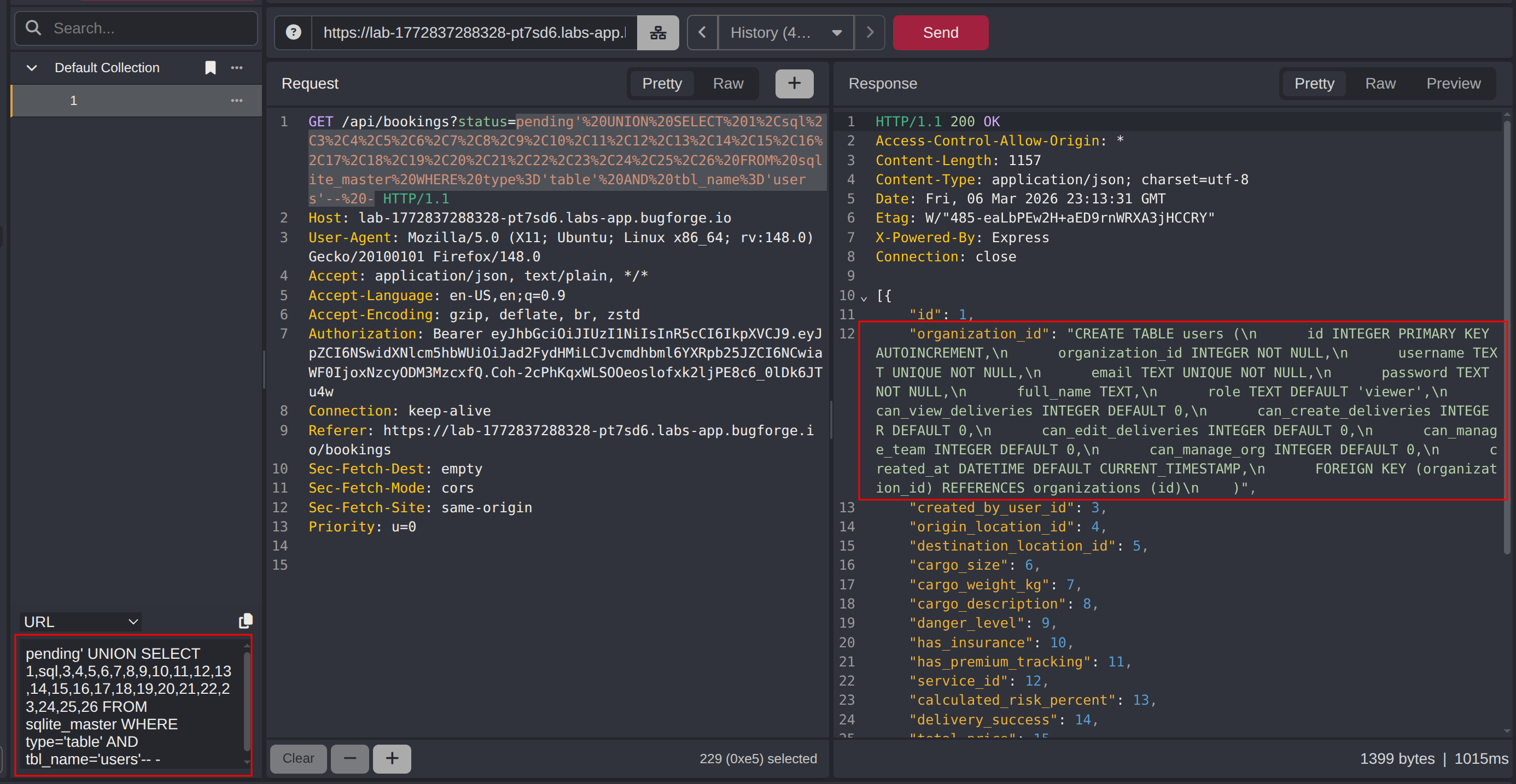The width and height of the screenshot is (1516, 784).
Task: Add new request tab plus button
Action: (794, 84)
